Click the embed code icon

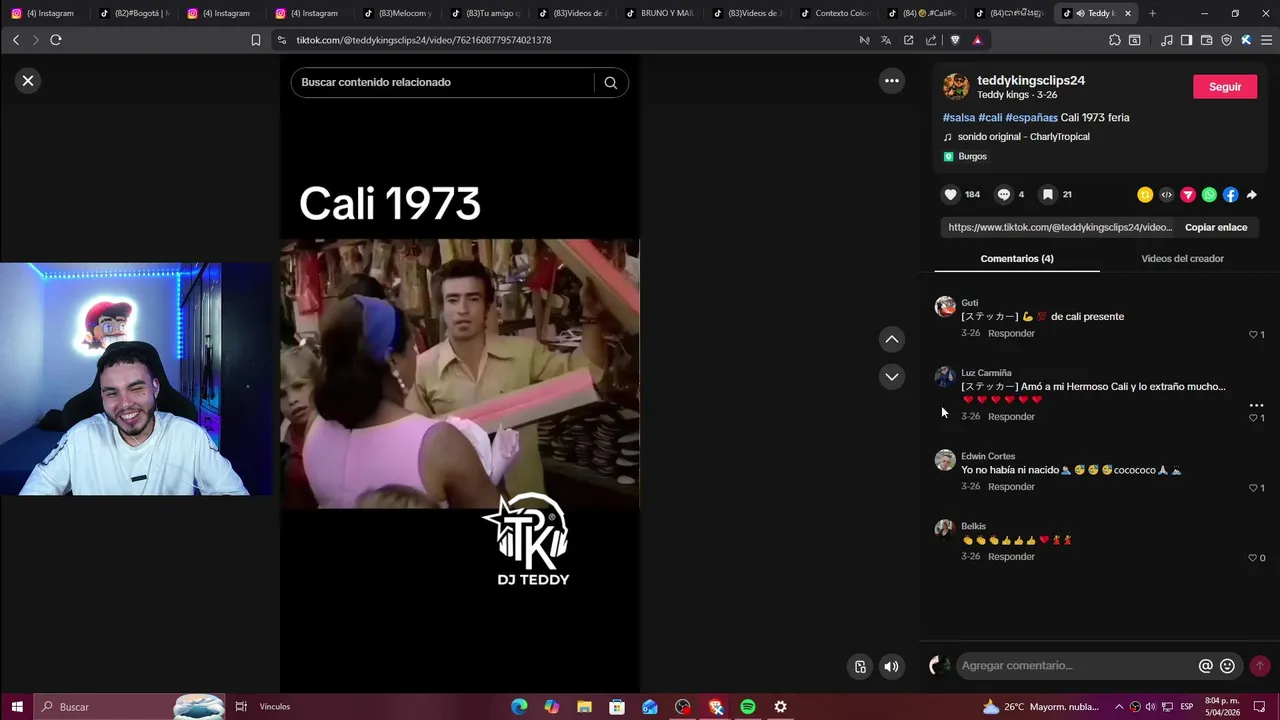(1166, 195)
